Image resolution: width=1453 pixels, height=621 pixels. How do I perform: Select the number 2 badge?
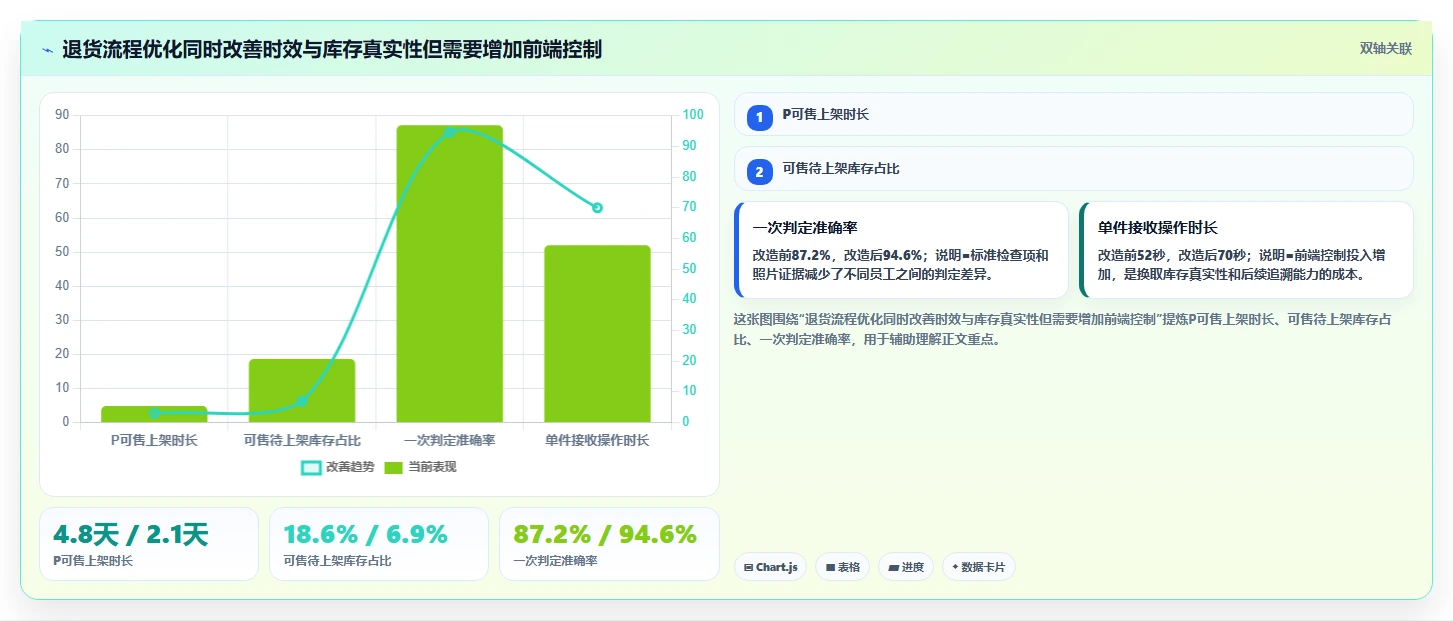[759, 172]
